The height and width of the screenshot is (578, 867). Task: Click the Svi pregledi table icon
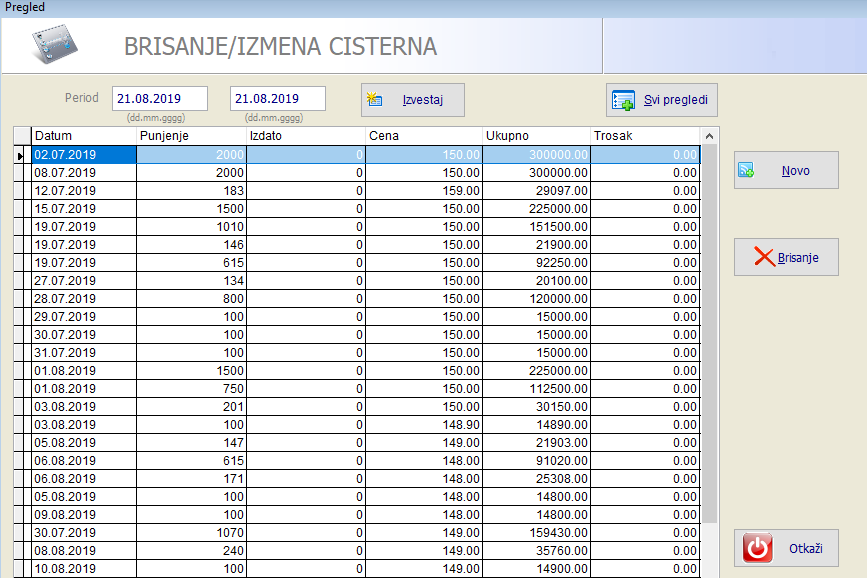click(x=623, y=101)
